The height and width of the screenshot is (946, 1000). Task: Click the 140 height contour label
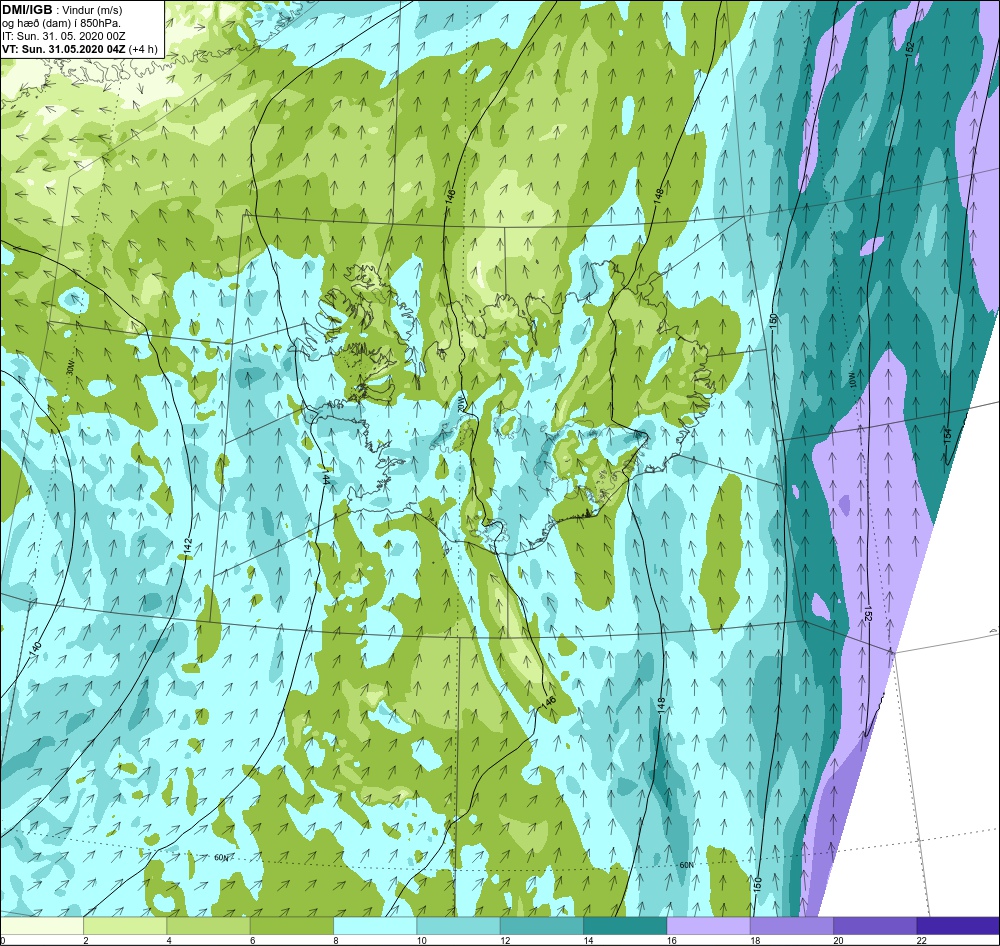coord(35,649)
